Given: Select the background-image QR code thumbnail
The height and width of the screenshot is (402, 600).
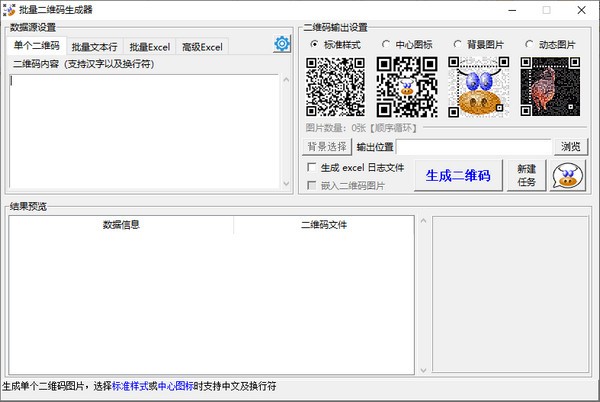Looking at the screenshot, I should click(x=478, y=87).
